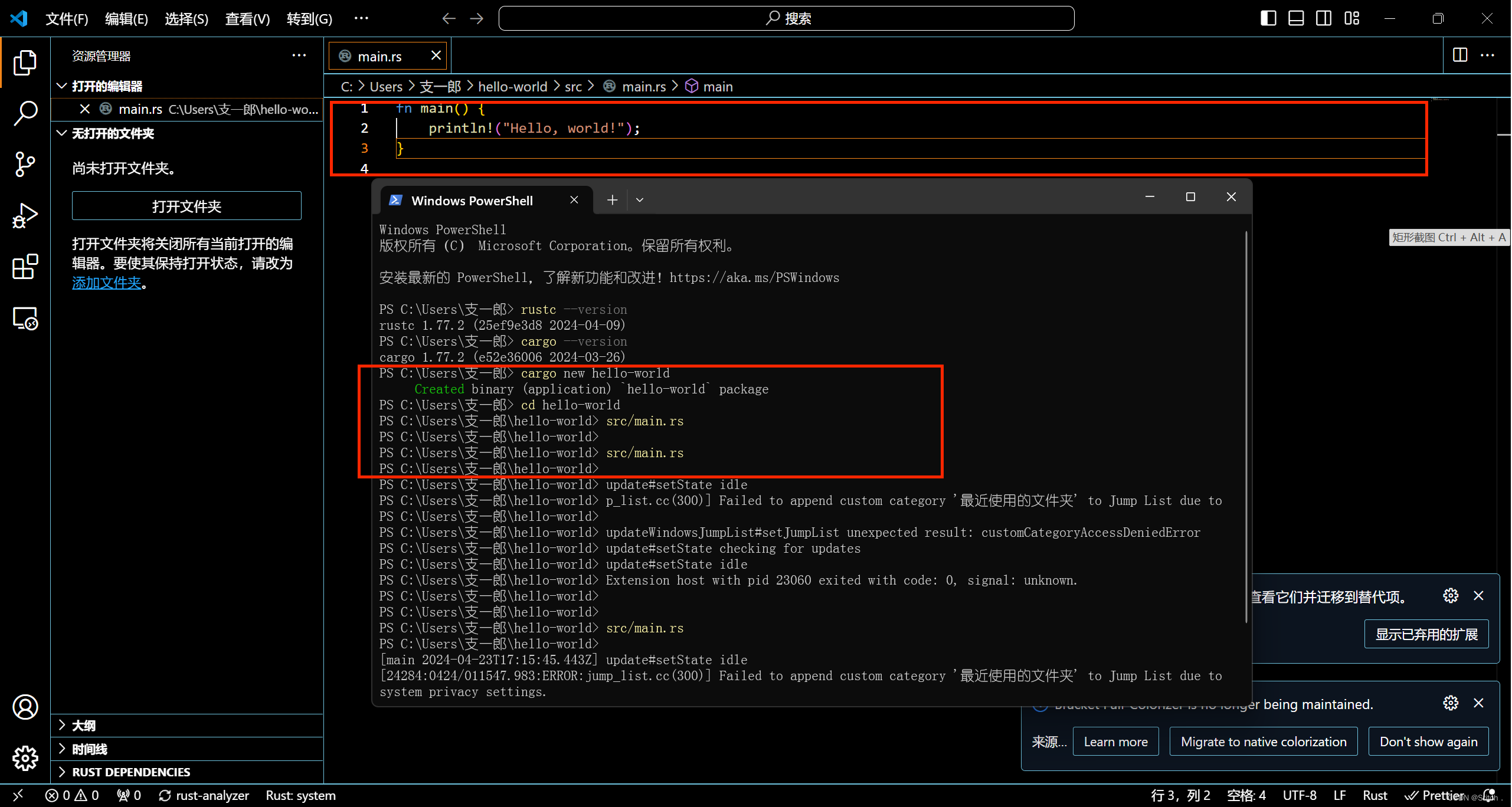Expand the RUST DEPENDENCIES section
The width and height of the screenshot is (1512, 807).
(130, 772)
